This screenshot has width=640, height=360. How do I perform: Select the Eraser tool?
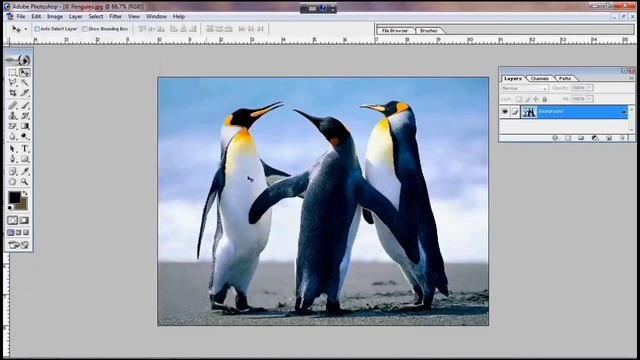[x=13, y=126]
